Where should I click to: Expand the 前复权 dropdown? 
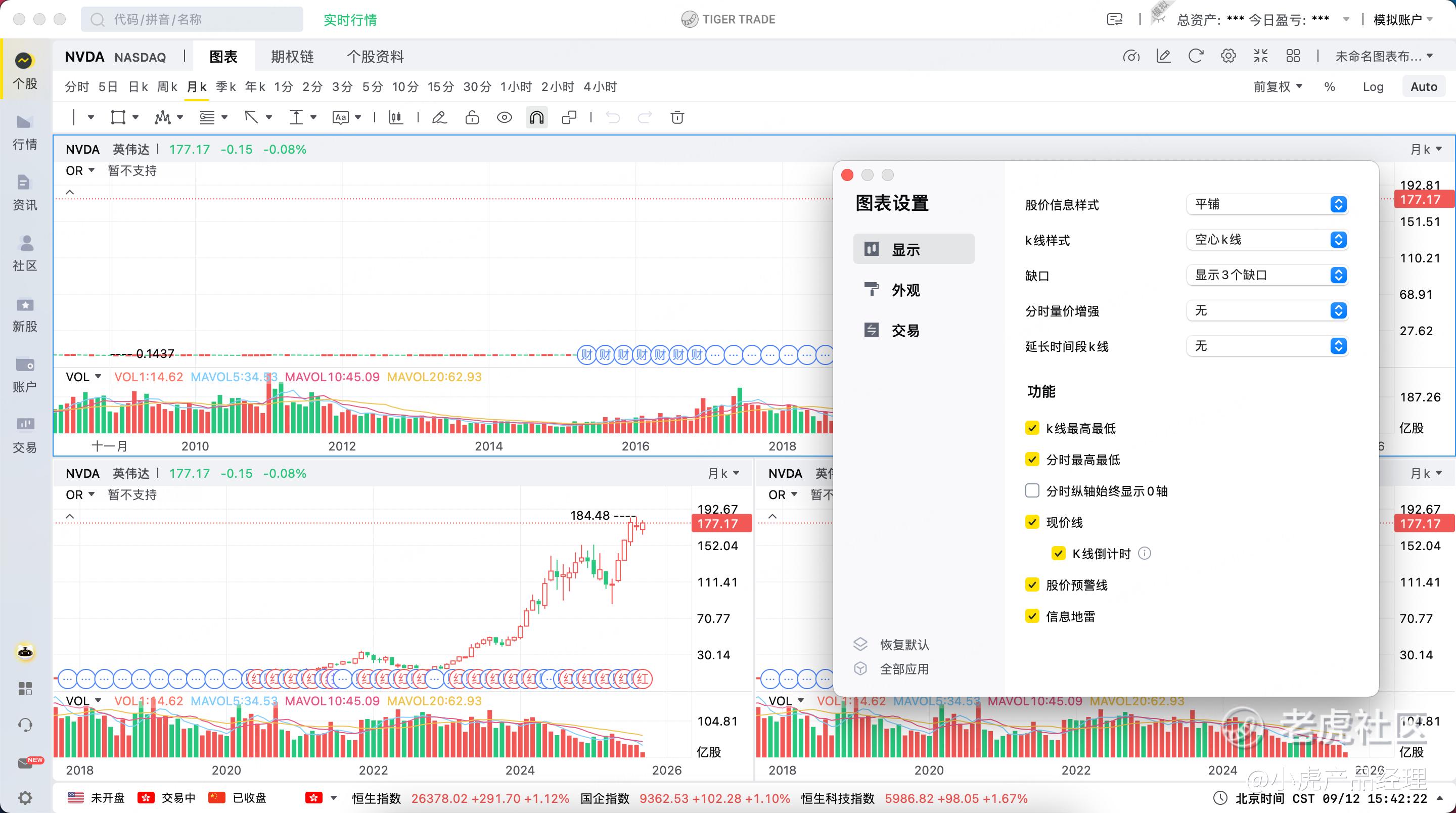1278,86
